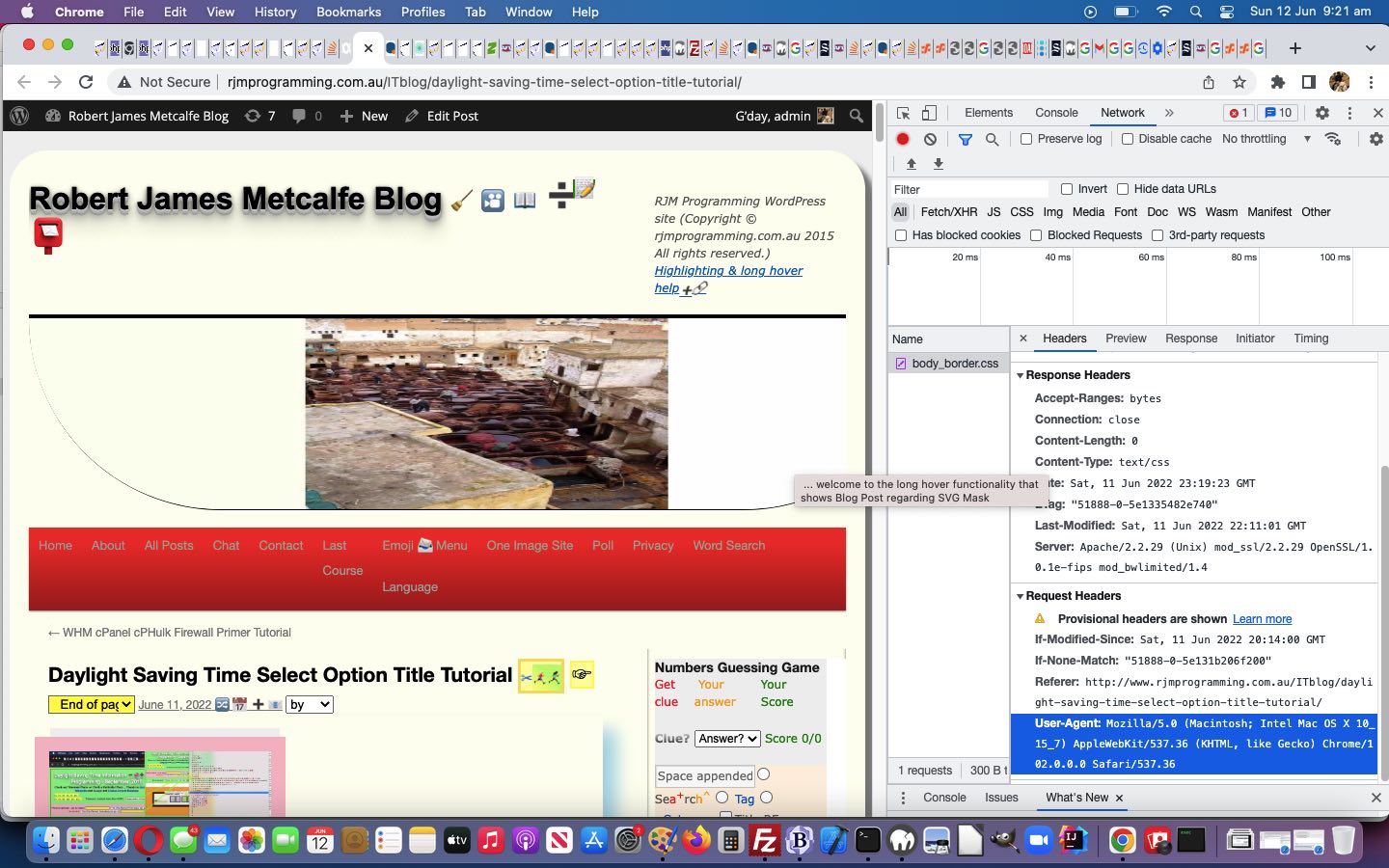Open Finder from the Dock
Image resolution: width=1389 pixels, height=868 pixels.
[45, 841]
